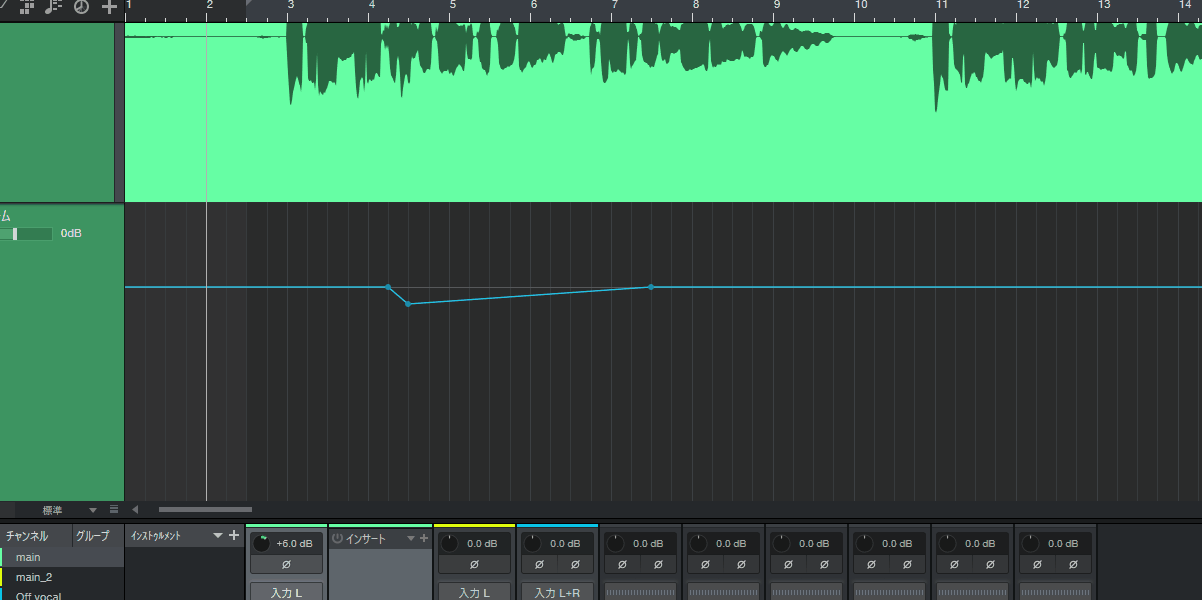Click the plus icon to add a new track
The image size is (1202, 600).
tap(107, 9)
